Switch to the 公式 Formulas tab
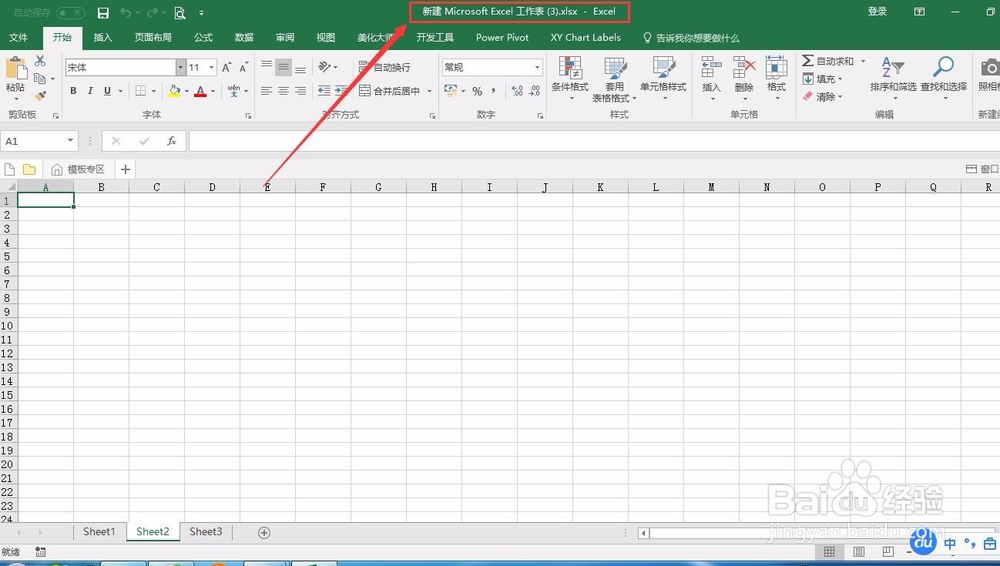 (203, 38)
